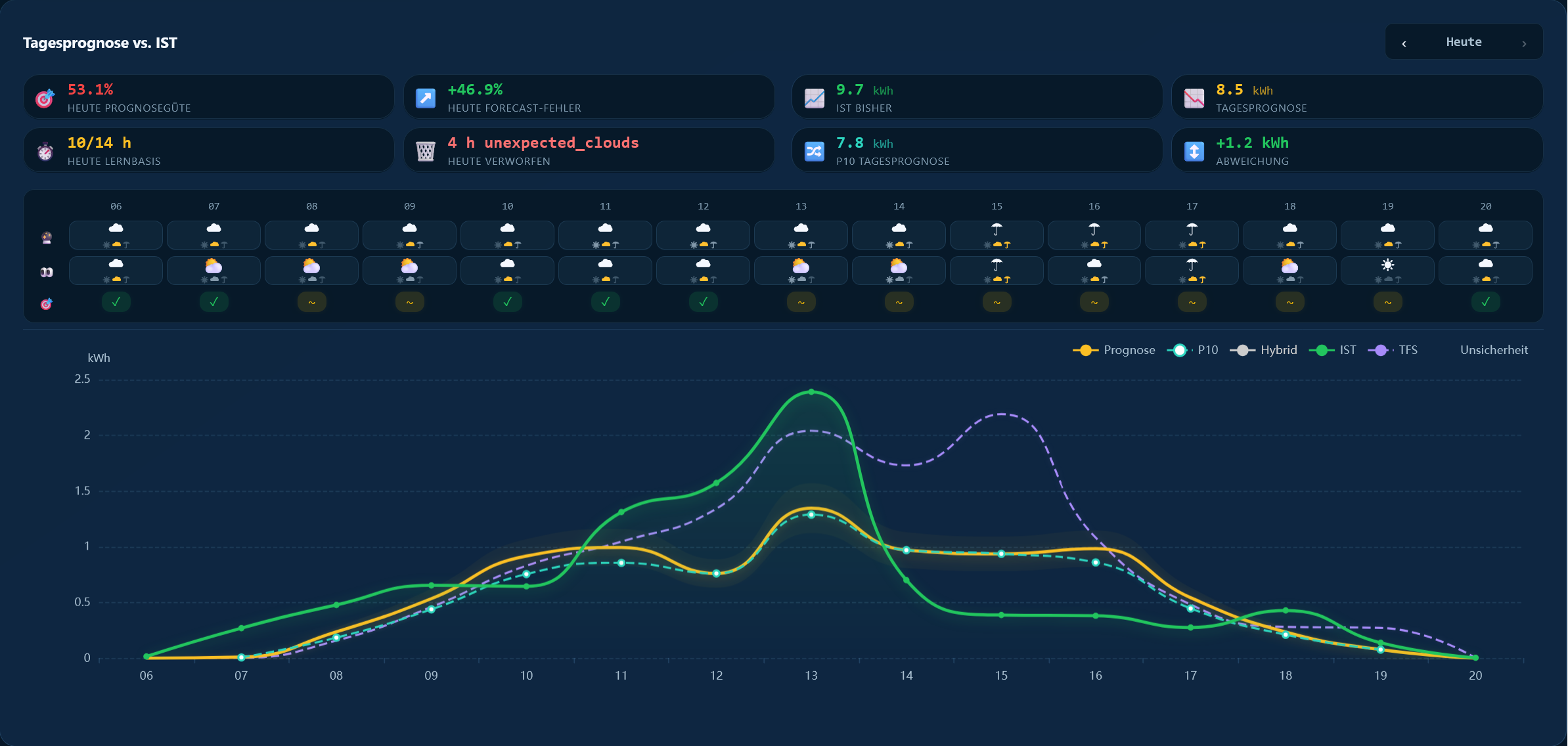
Task: Select the Heute day label
Action: coord(1464,42)
